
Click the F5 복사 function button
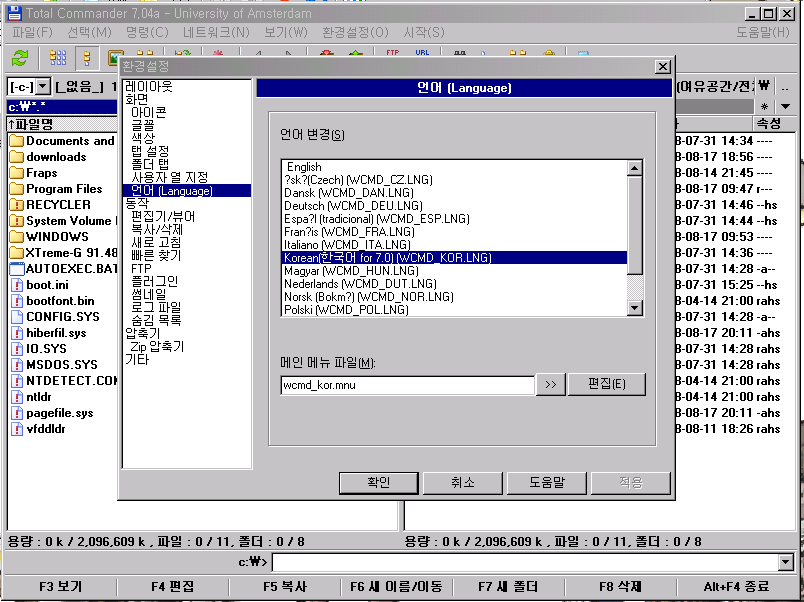tap(285, 587)
